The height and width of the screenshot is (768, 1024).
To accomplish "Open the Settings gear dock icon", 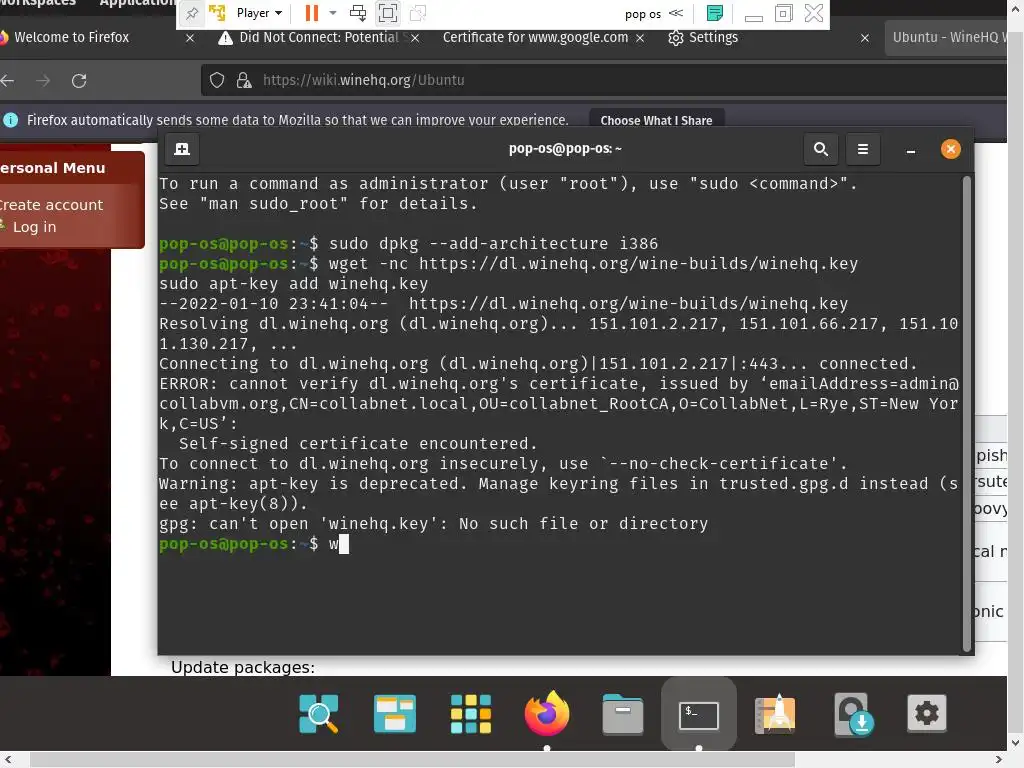I will pos(927,713).
